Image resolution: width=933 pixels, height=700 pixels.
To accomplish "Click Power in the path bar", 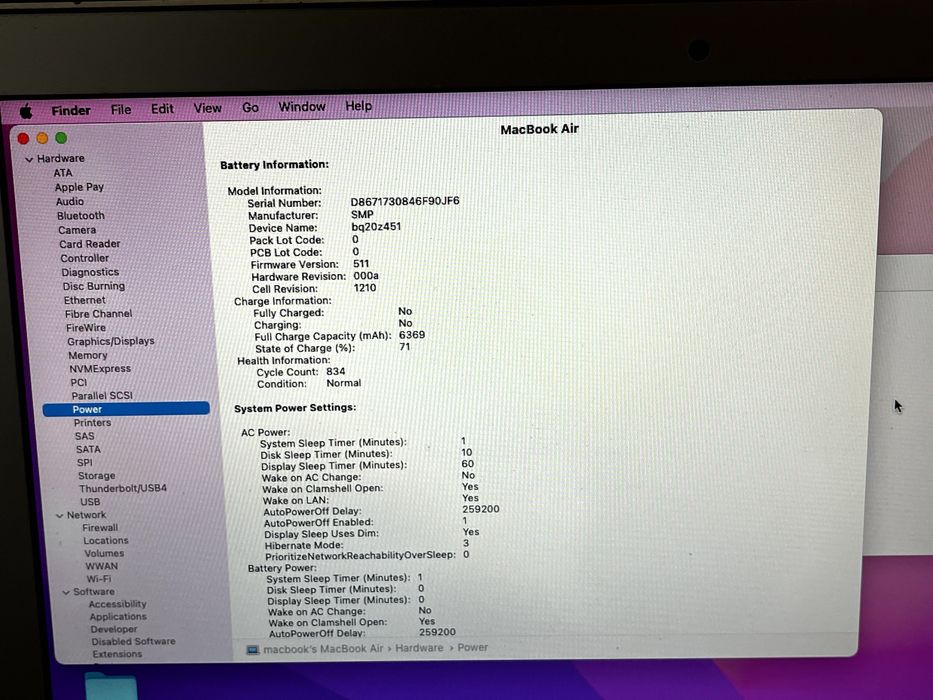I will [472, 647].
